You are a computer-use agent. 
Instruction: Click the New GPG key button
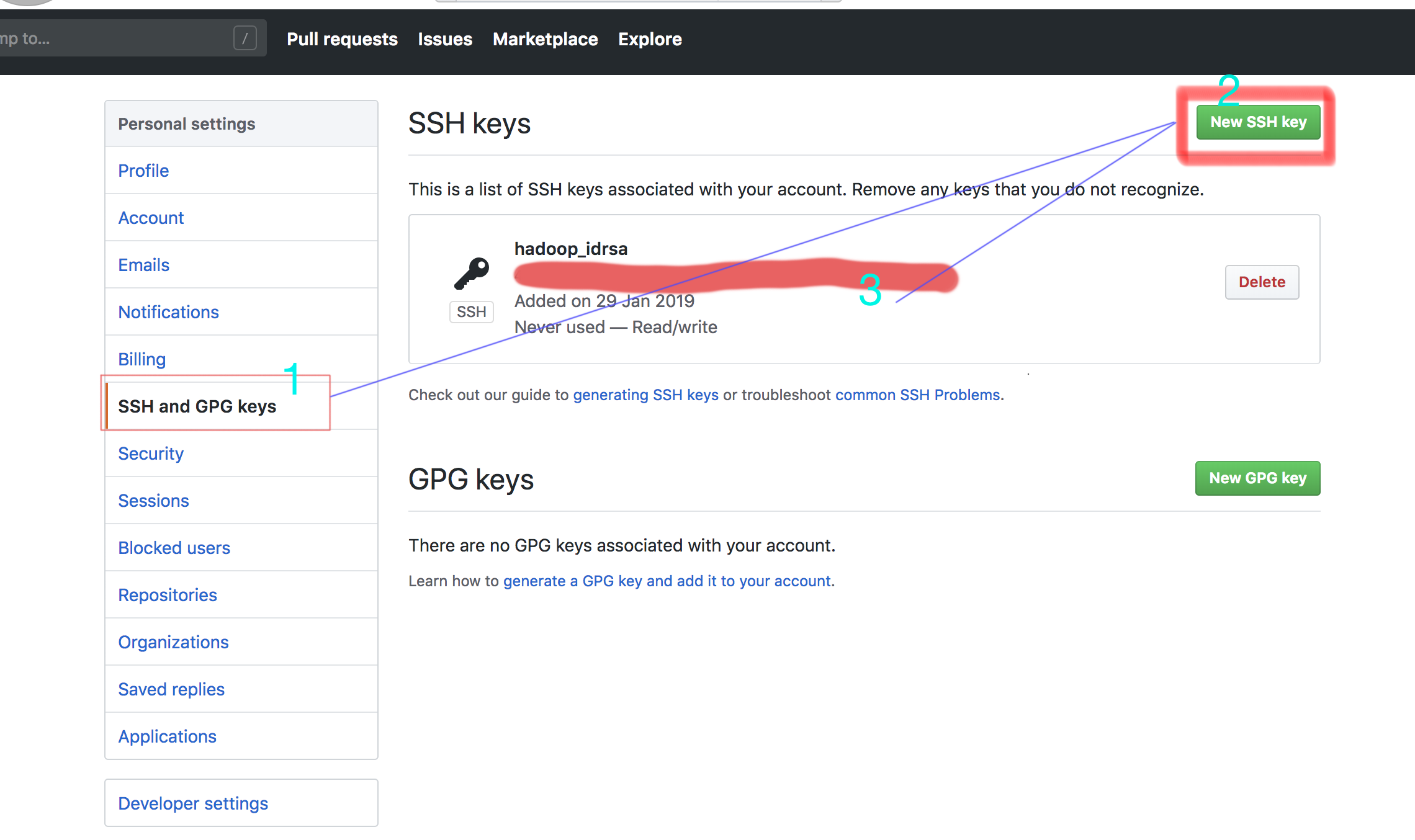[1257, 478]
